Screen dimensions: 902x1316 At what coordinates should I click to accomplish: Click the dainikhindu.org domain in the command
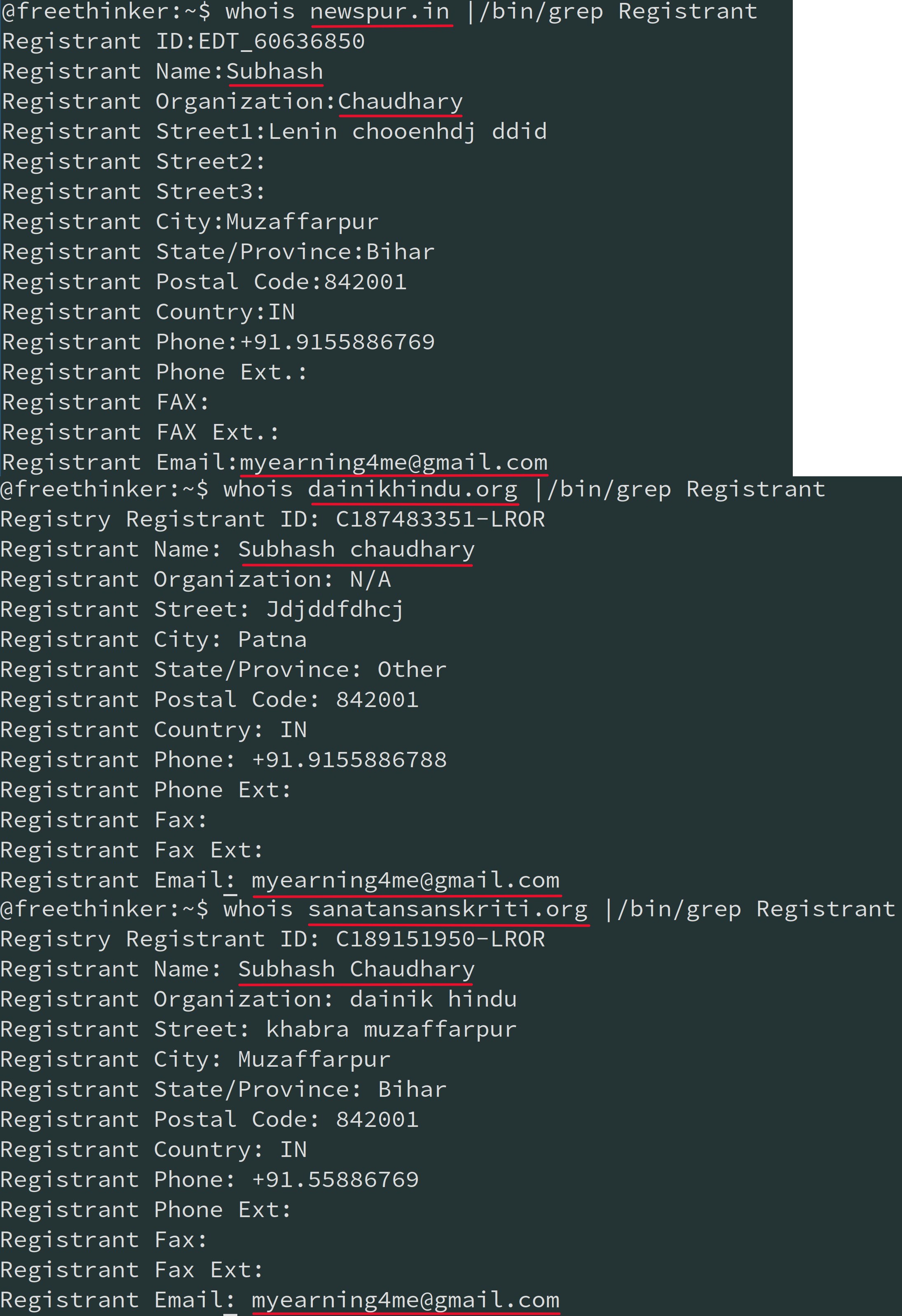[x=412, y=489]
